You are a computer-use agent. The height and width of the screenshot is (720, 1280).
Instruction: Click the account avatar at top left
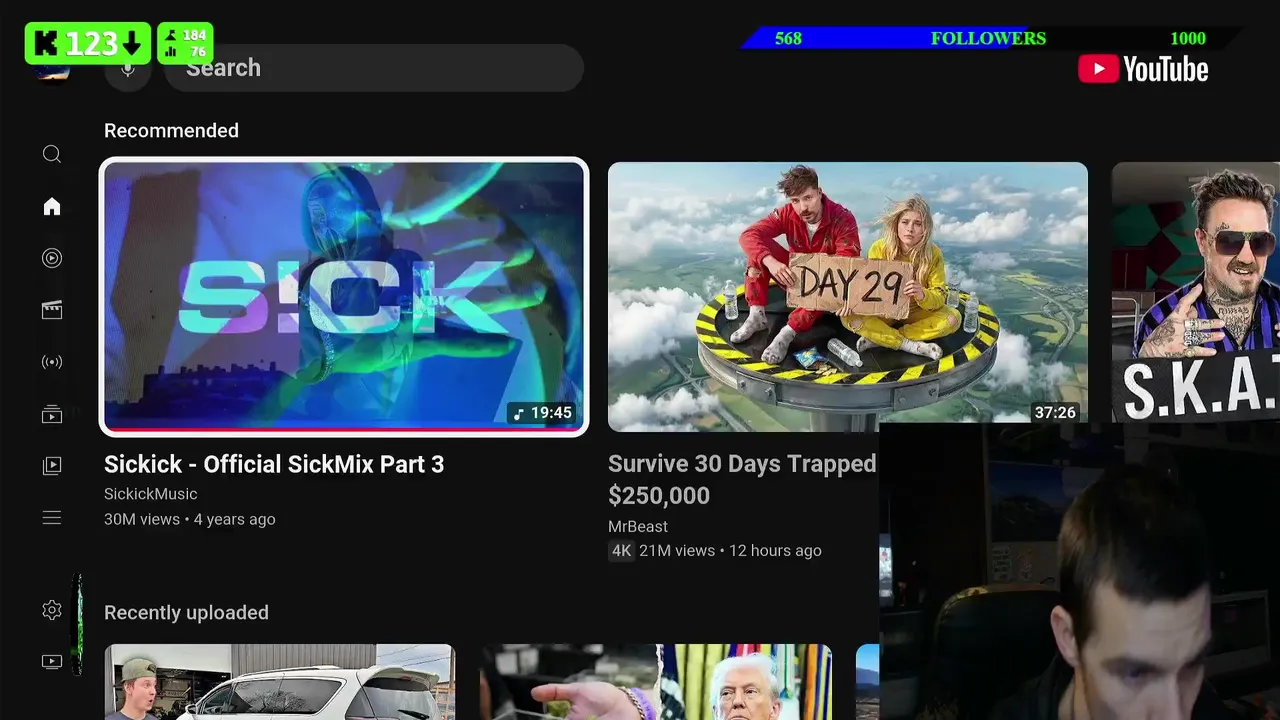(x=52, y=72)
